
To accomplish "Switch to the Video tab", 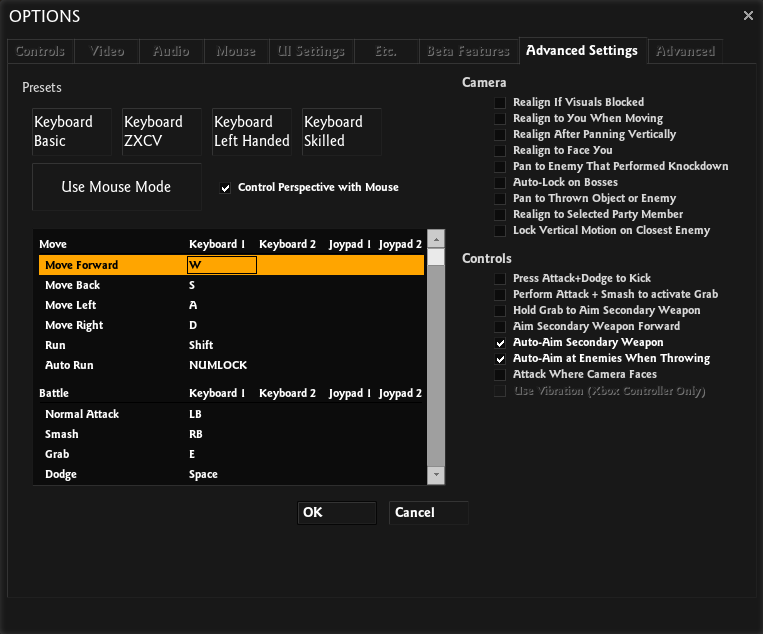I will coord(107,51).
